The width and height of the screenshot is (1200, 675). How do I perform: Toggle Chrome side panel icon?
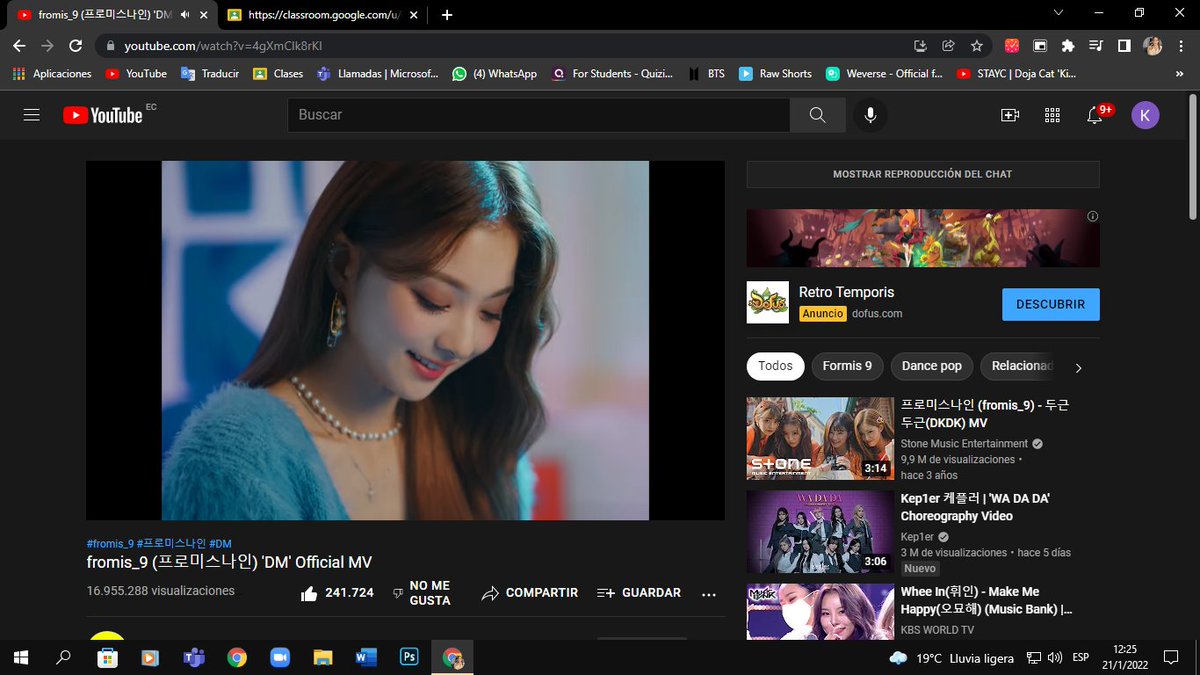[x=1124, y=46]
